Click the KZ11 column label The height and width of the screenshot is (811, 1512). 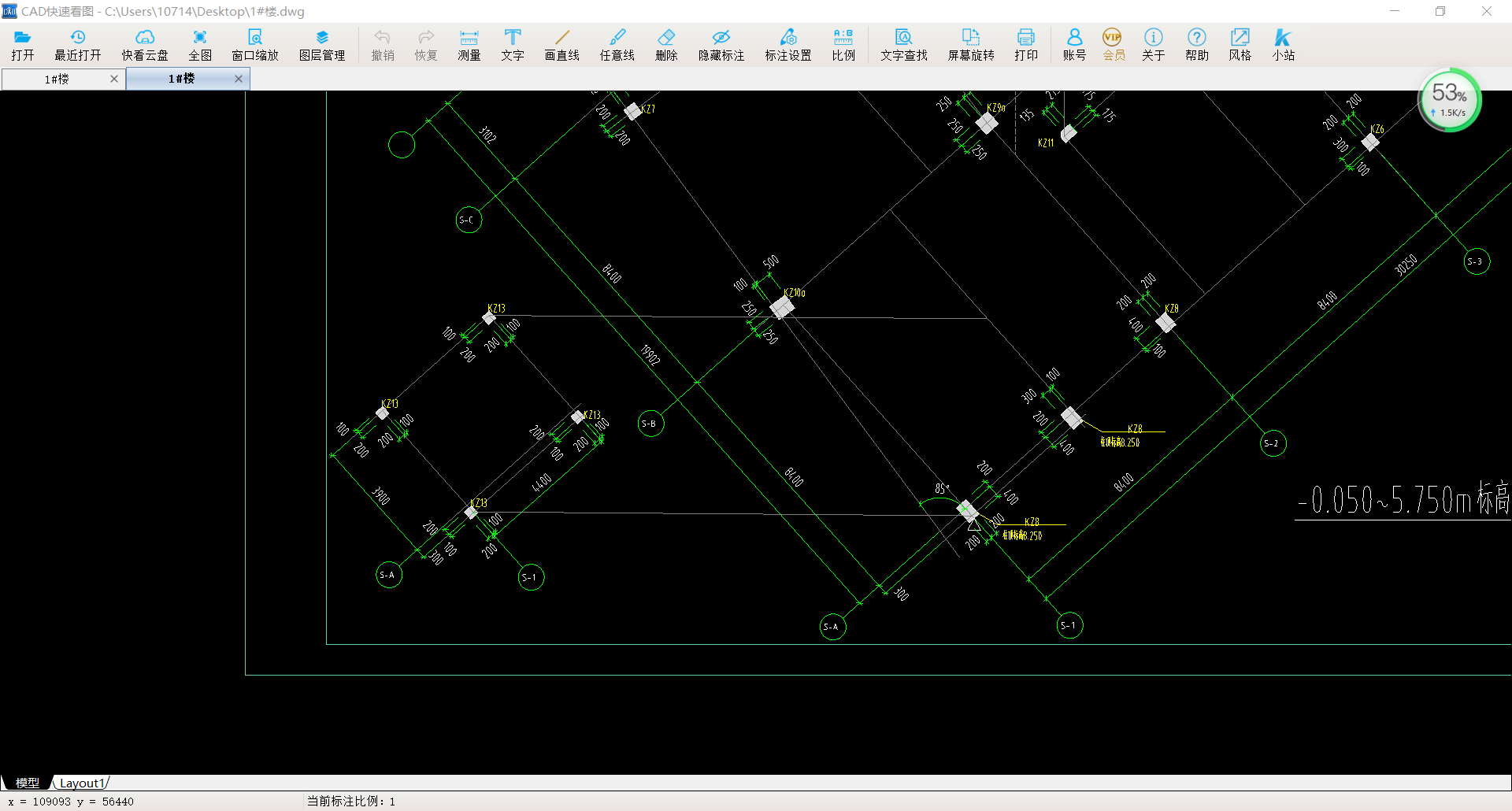[x=1046, y=143]
